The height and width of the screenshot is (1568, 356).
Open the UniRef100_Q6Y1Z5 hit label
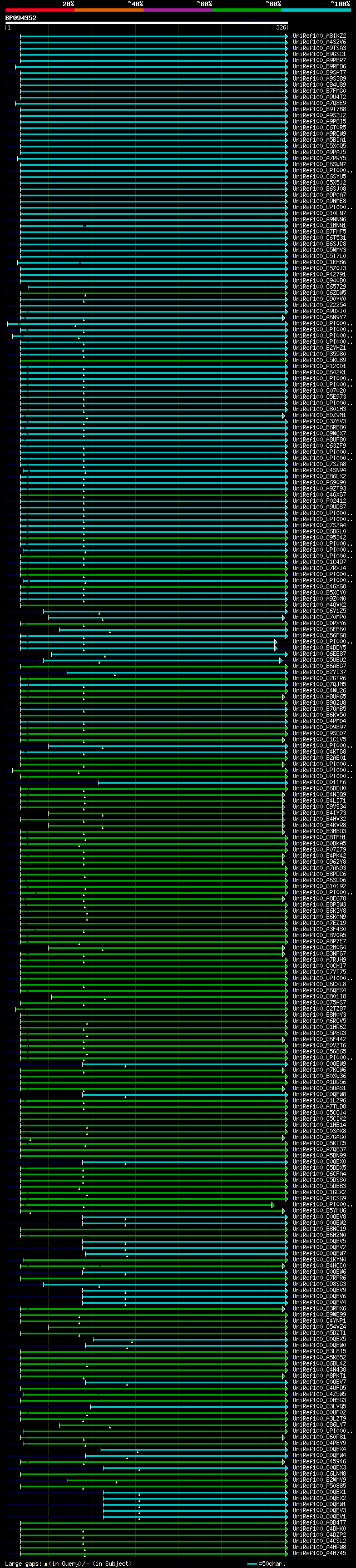[x=319, y=611]
